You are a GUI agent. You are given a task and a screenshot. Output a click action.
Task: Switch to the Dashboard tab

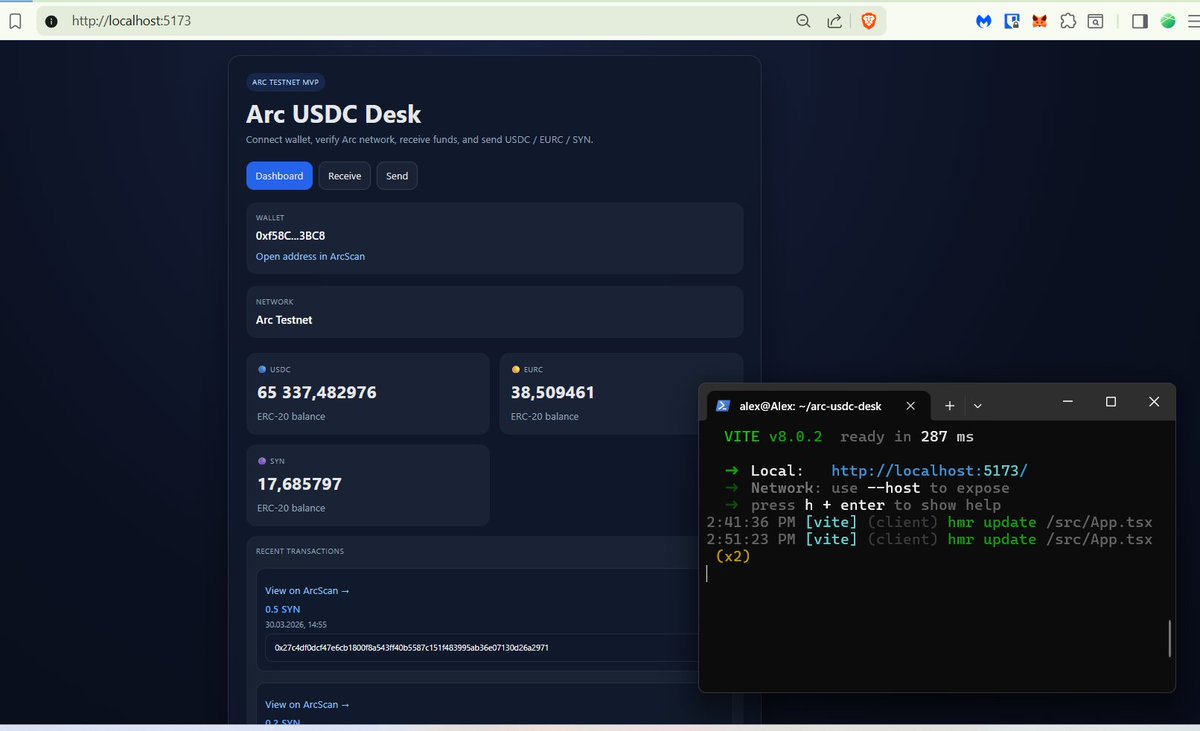click(279, 176)
